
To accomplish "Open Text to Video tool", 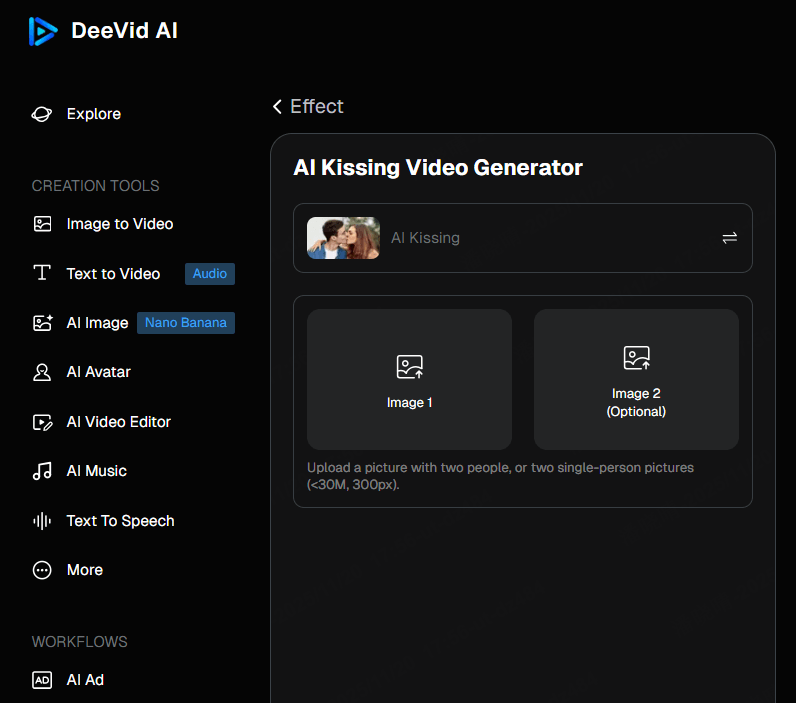I will 113,274.
